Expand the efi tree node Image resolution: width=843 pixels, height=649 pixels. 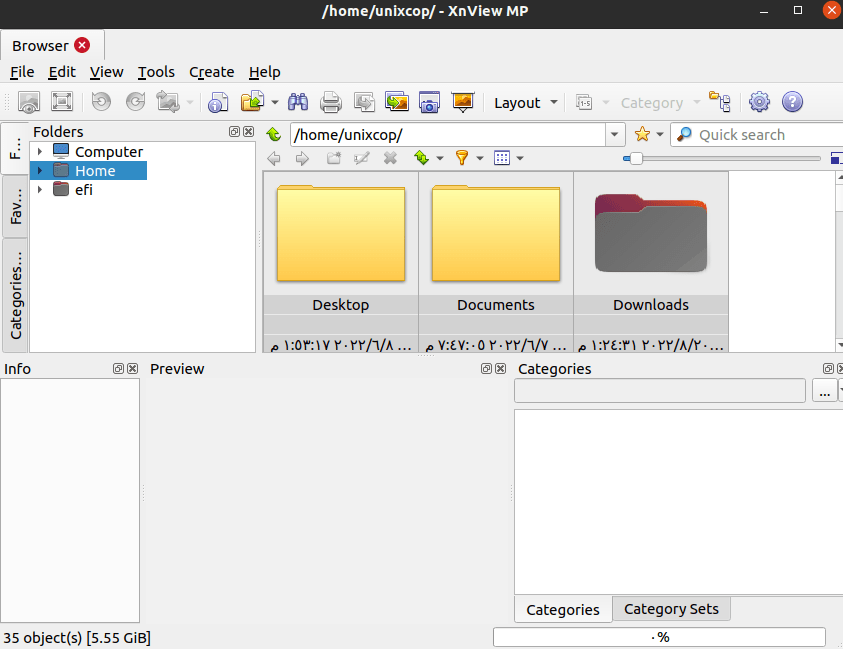(40, 189)
